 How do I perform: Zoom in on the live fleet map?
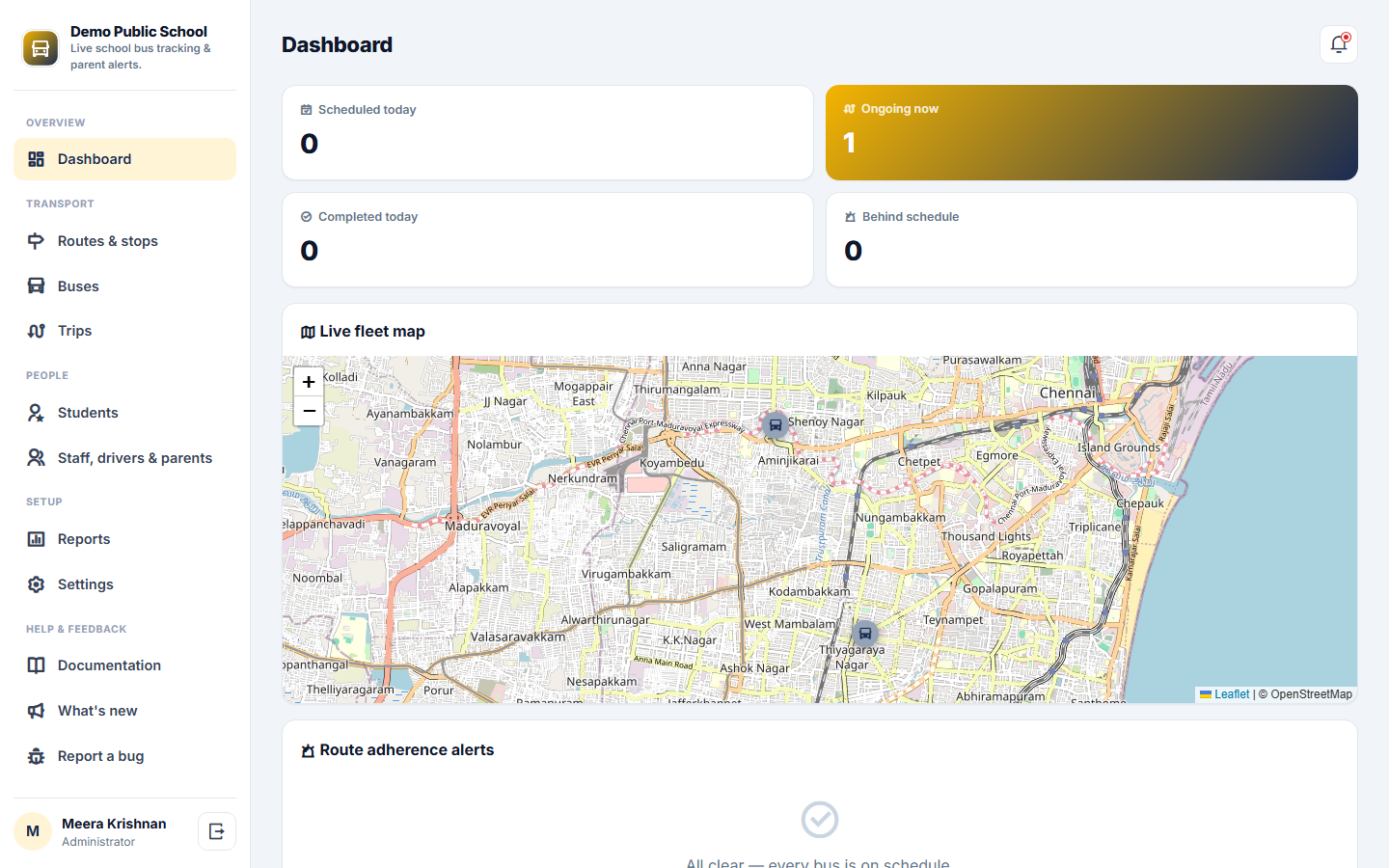[x=309, y=382]
